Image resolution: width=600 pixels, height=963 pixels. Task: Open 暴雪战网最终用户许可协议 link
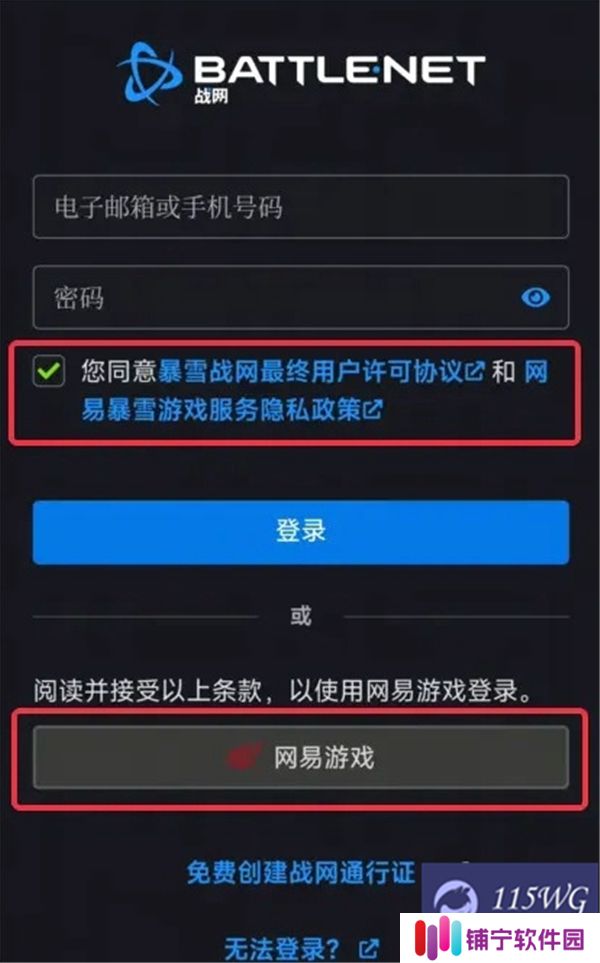pyautogui.click(x=311, y=372)
